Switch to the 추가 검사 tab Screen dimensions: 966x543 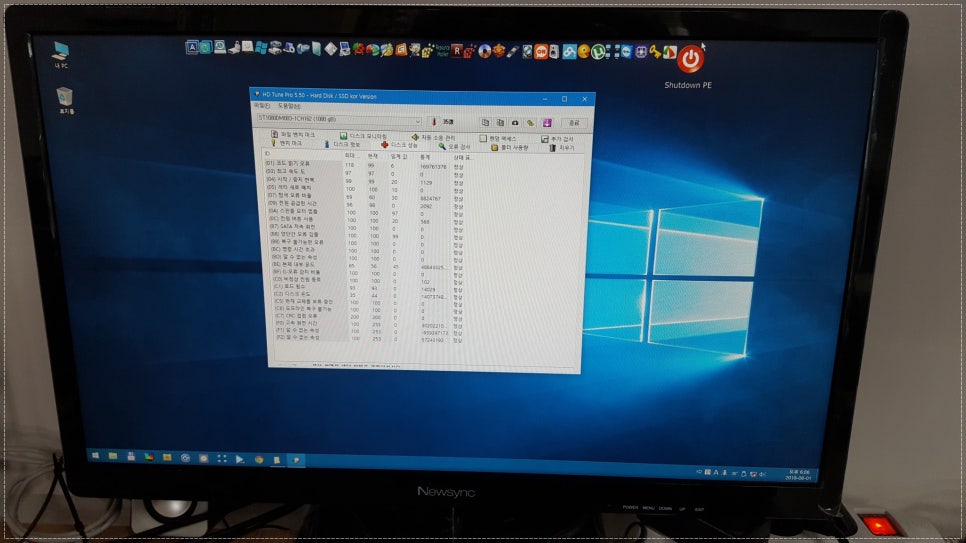point(557,139)
